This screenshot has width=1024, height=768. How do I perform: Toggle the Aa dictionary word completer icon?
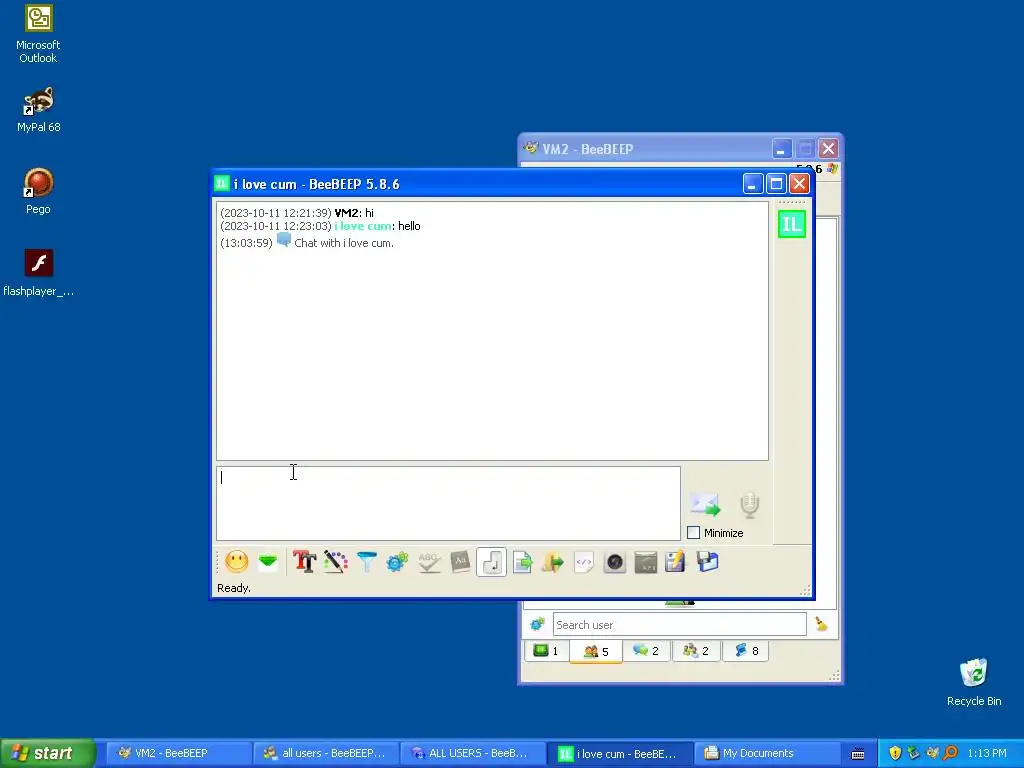point(460,562)
